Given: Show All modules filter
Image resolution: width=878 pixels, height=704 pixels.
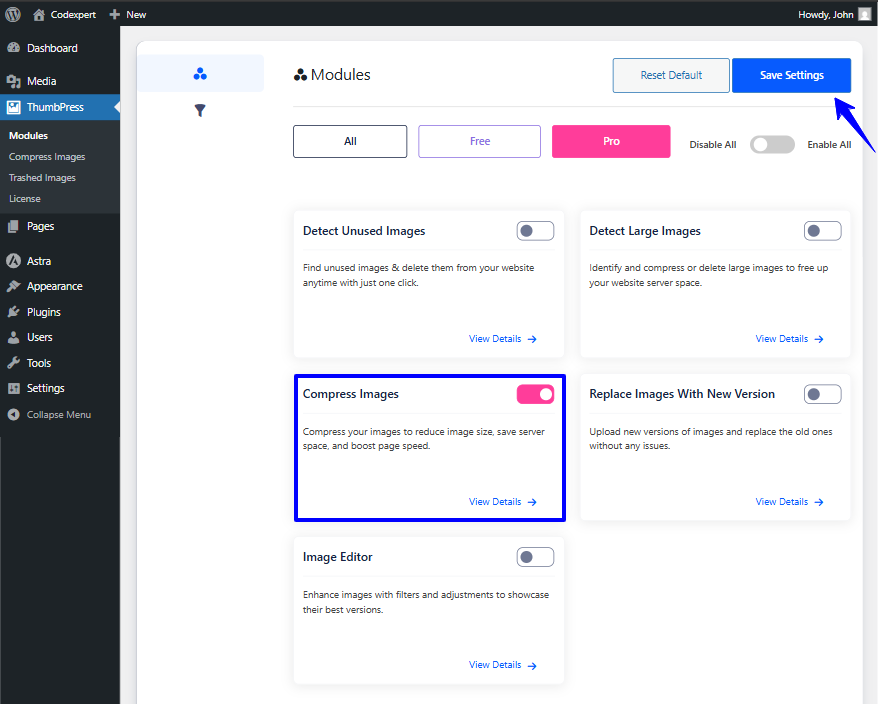Looking at the screenshot, I should (x=350, y=141).
